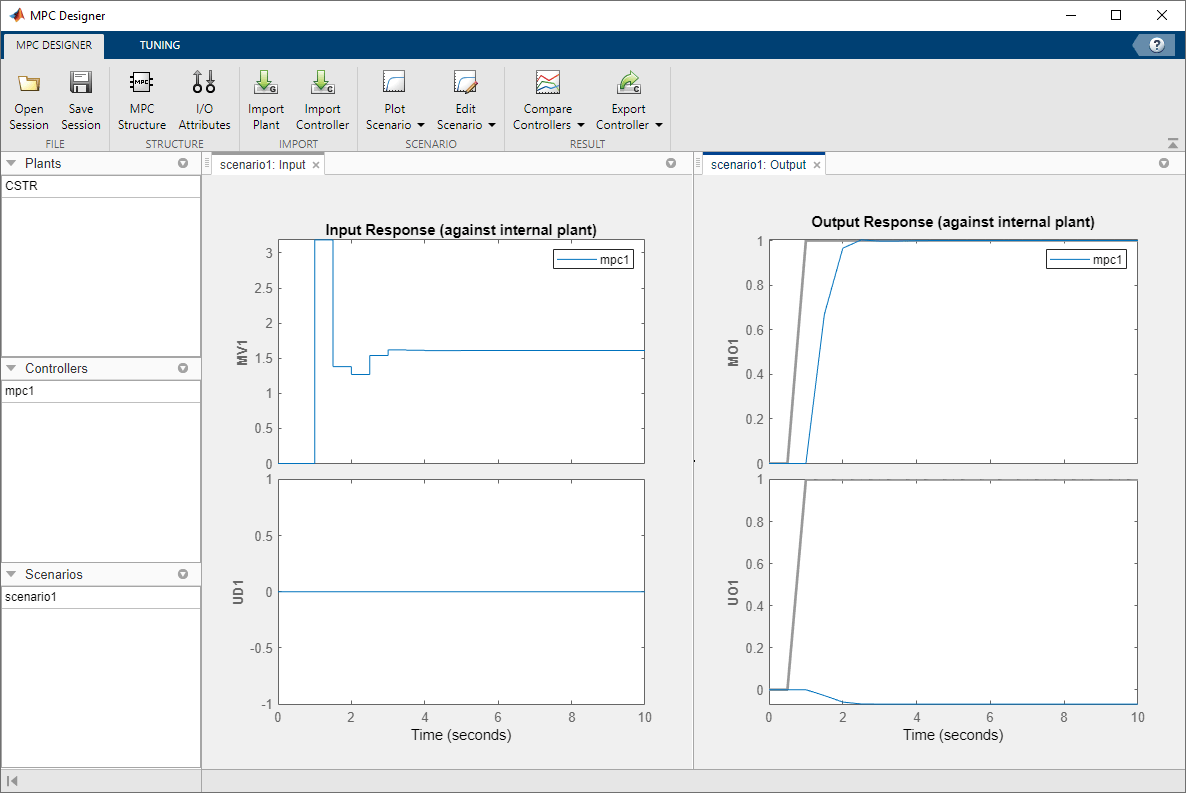Click the Save Session disk icon
This screenshot has height=793, width=1186.
coord(80,82)
